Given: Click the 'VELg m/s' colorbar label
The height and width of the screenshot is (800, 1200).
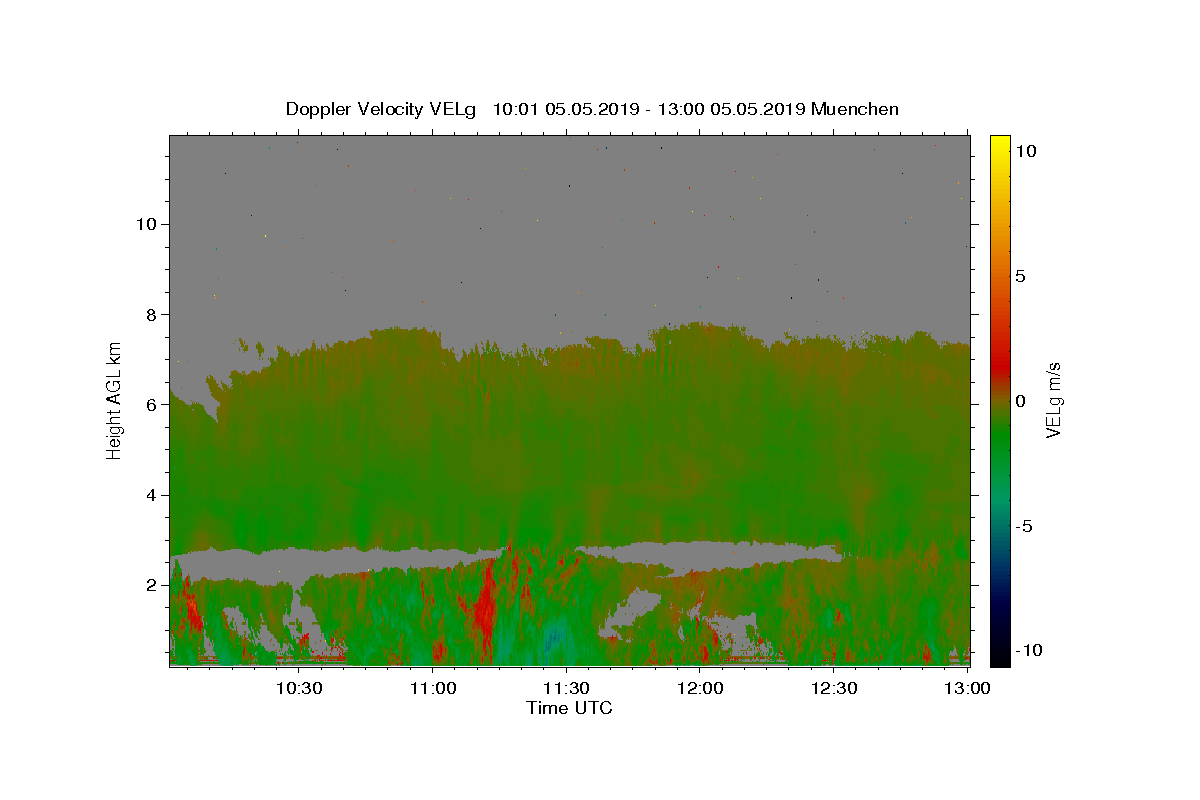Looking at the screenshot, I should 1053,401.
